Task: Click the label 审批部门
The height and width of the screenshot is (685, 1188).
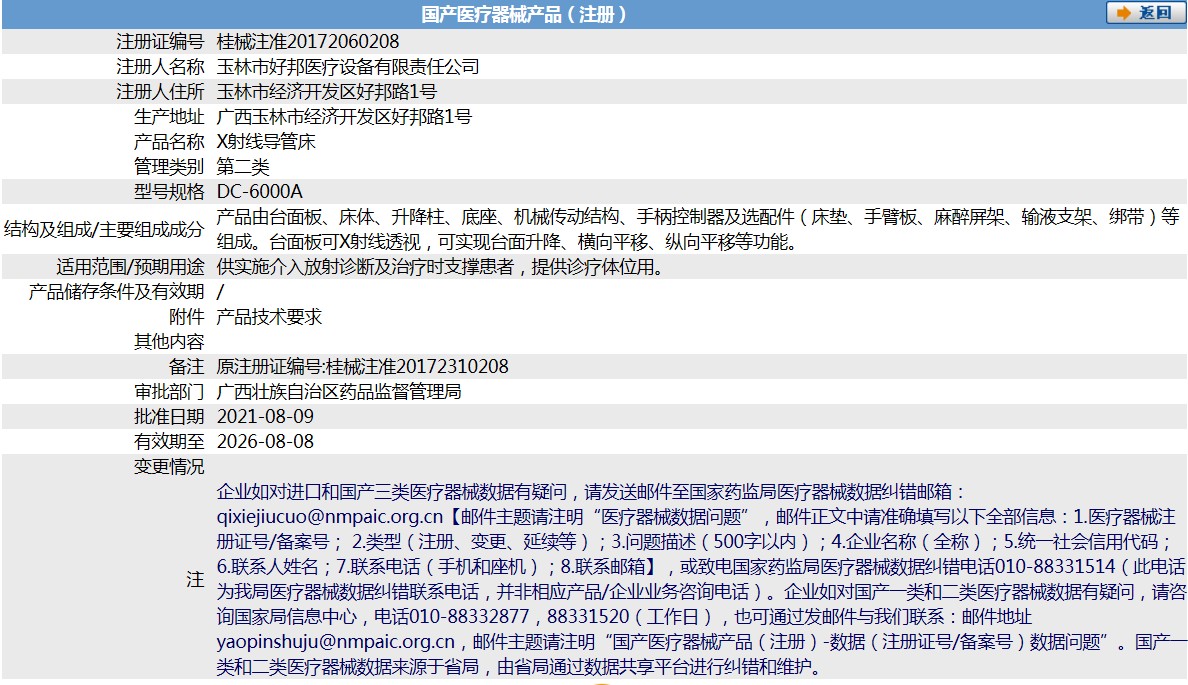Action: [169, 392]
